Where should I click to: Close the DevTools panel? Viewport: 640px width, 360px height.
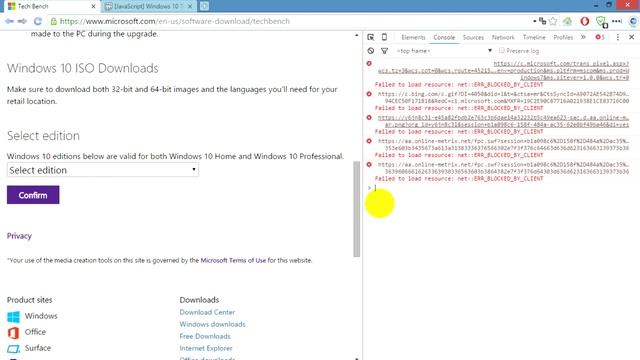coord(631,37)
